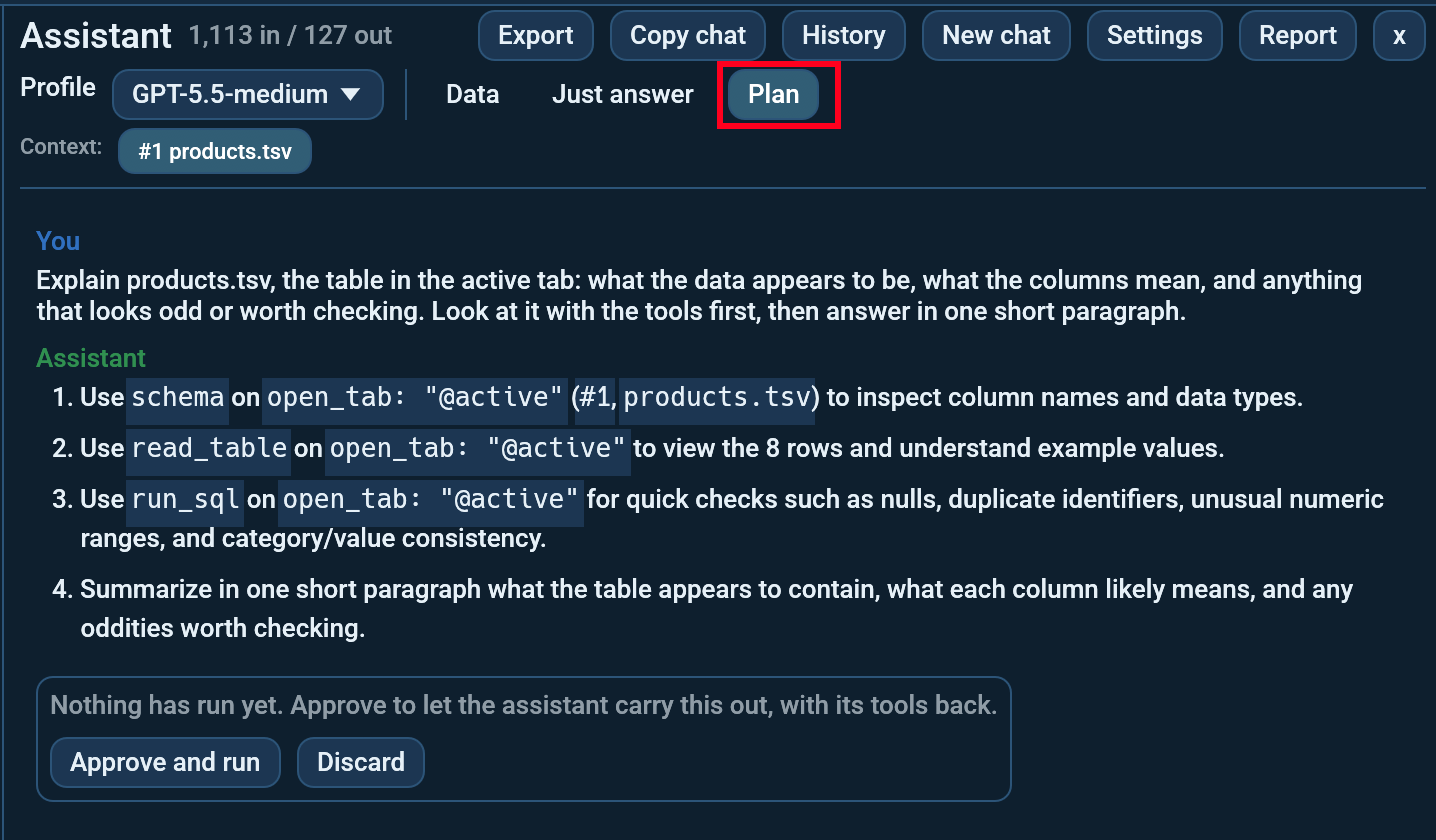Screen dimensions: 1436x840
Task: Click the Export button
Action: tap(535, 36)
